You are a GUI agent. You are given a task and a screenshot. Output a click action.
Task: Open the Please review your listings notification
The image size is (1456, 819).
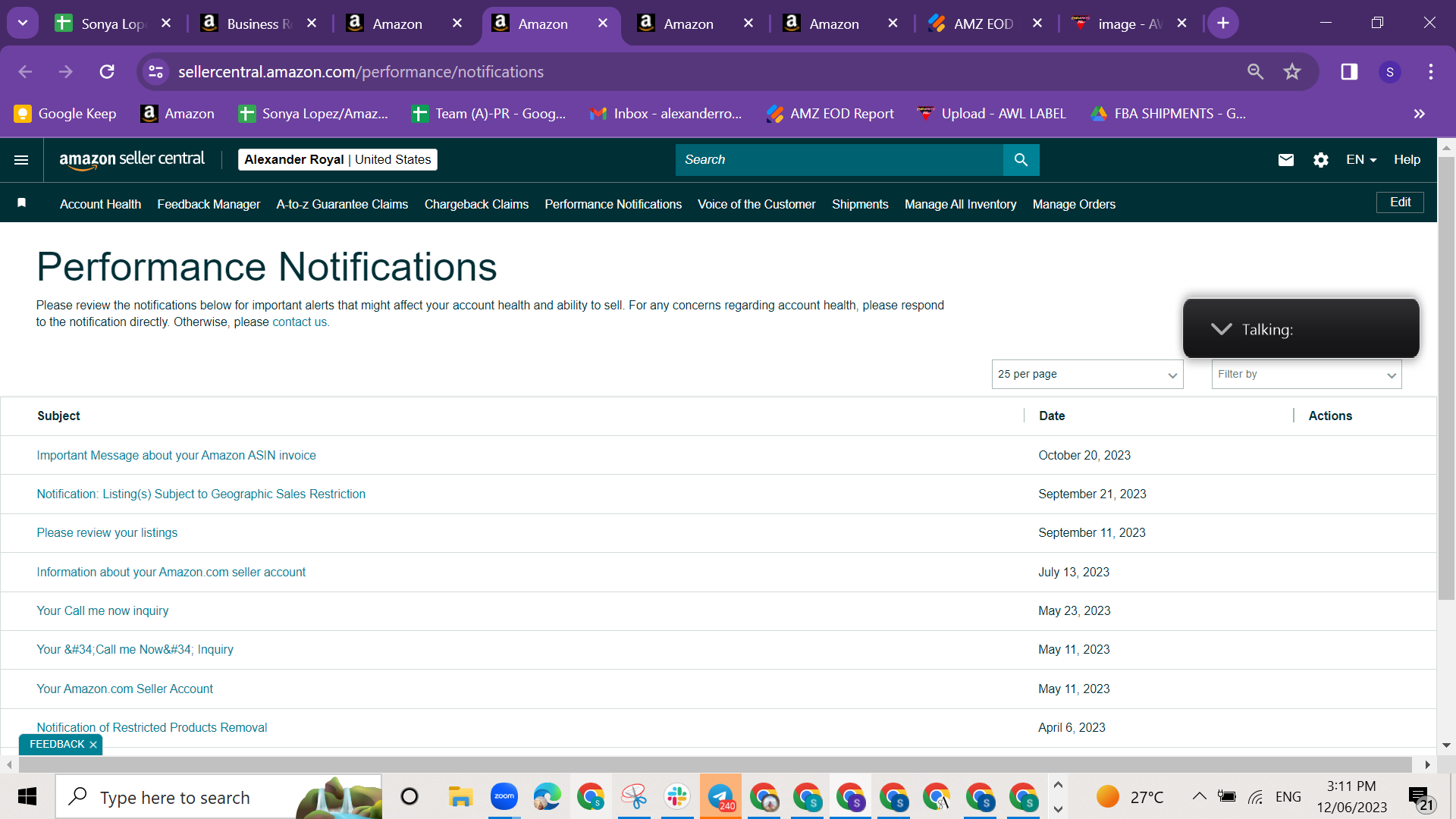107,533
